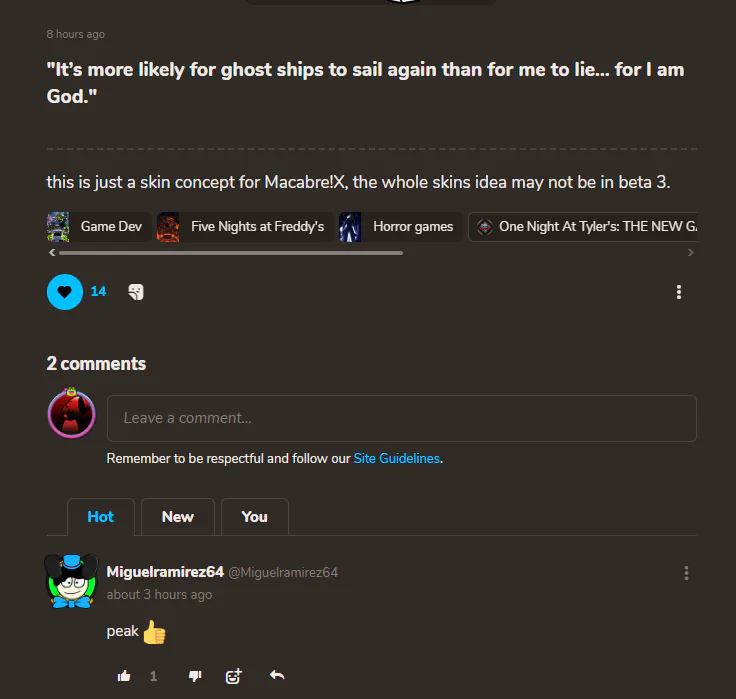Switch to the Hot comments tab
Screen dimensions: 736x699
tap(100, 516)
